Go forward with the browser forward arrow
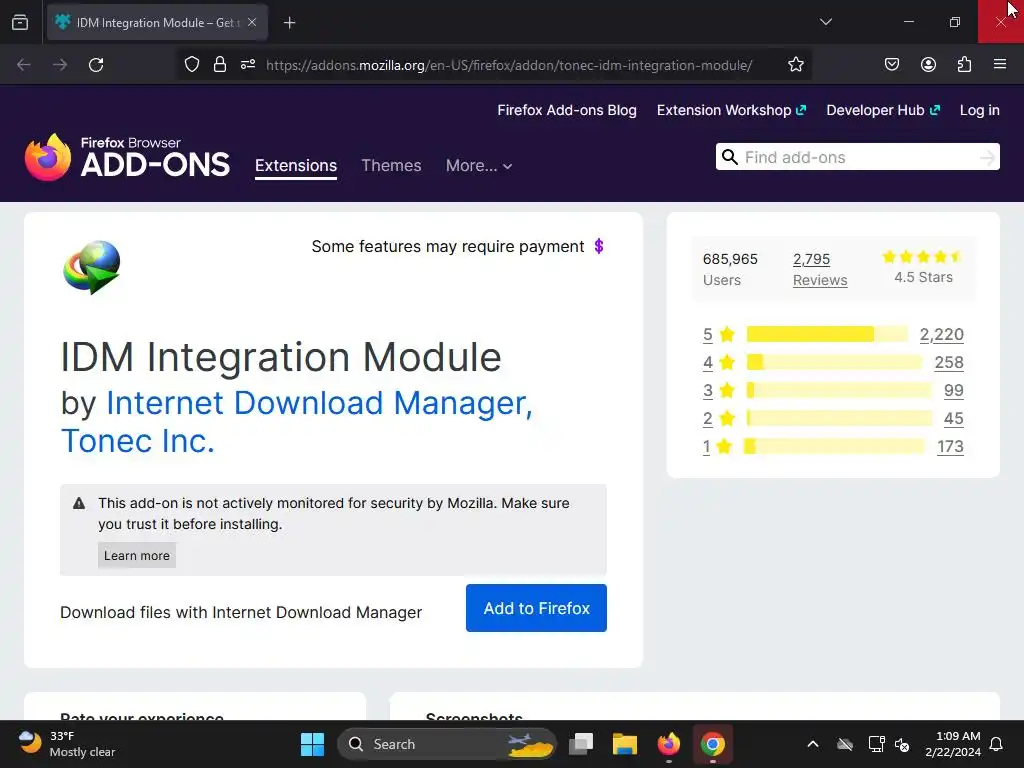This screenshot has height=768, width=1024. 60,65
